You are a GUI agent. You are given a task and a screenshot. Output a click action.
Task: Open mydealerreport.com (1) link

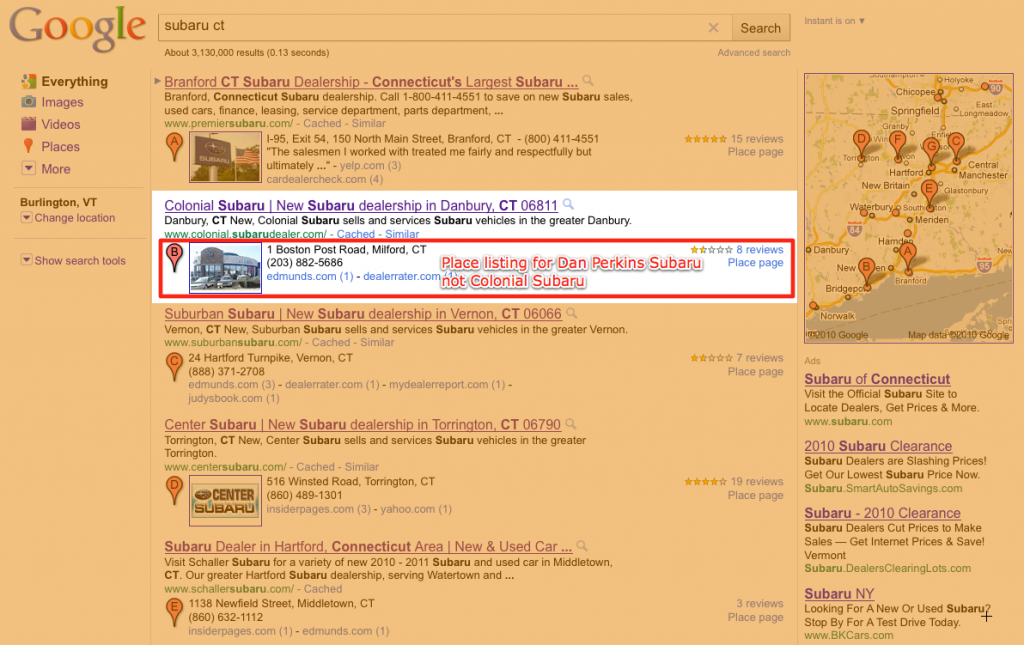(447, 385)
